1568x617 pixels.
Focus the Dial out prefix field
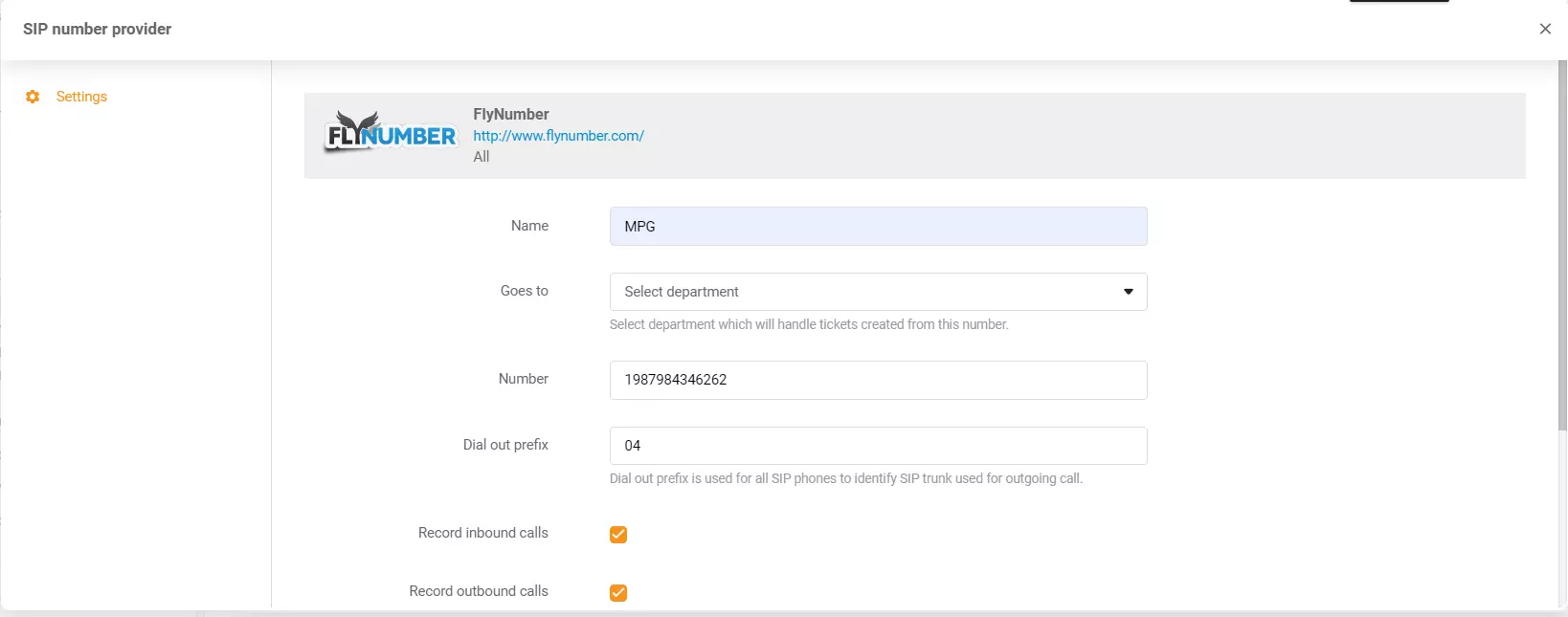[878, 446]
